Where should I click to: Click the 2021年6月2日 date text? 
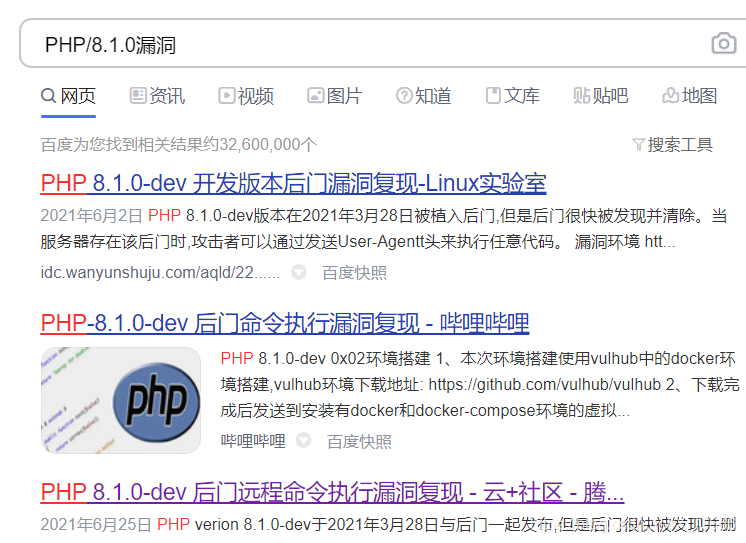pyautogui.click(x=91, y=216)
